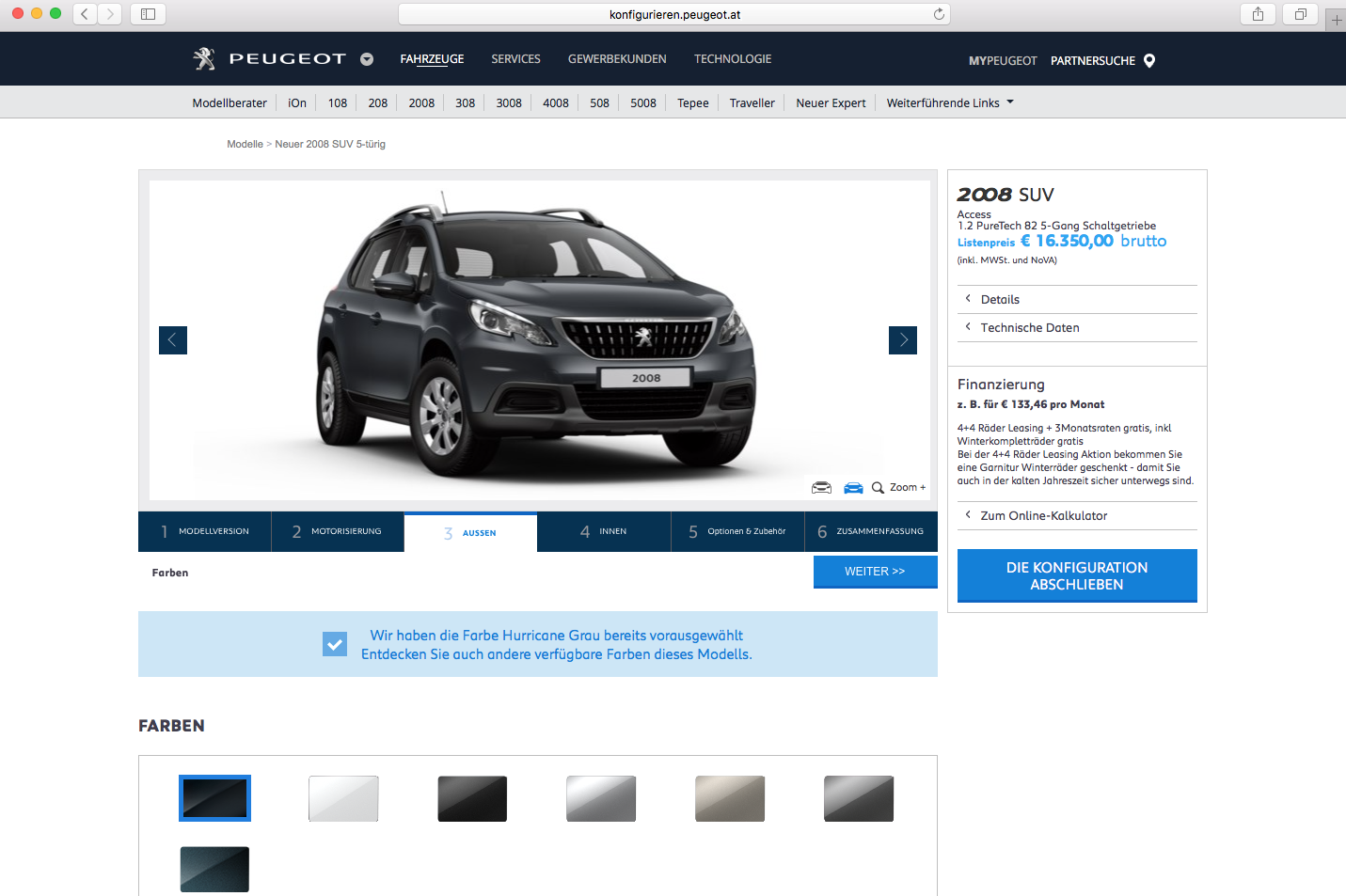Click Safari back button
The width and height of the screenshot is (1346, 896).
(85, 14)
